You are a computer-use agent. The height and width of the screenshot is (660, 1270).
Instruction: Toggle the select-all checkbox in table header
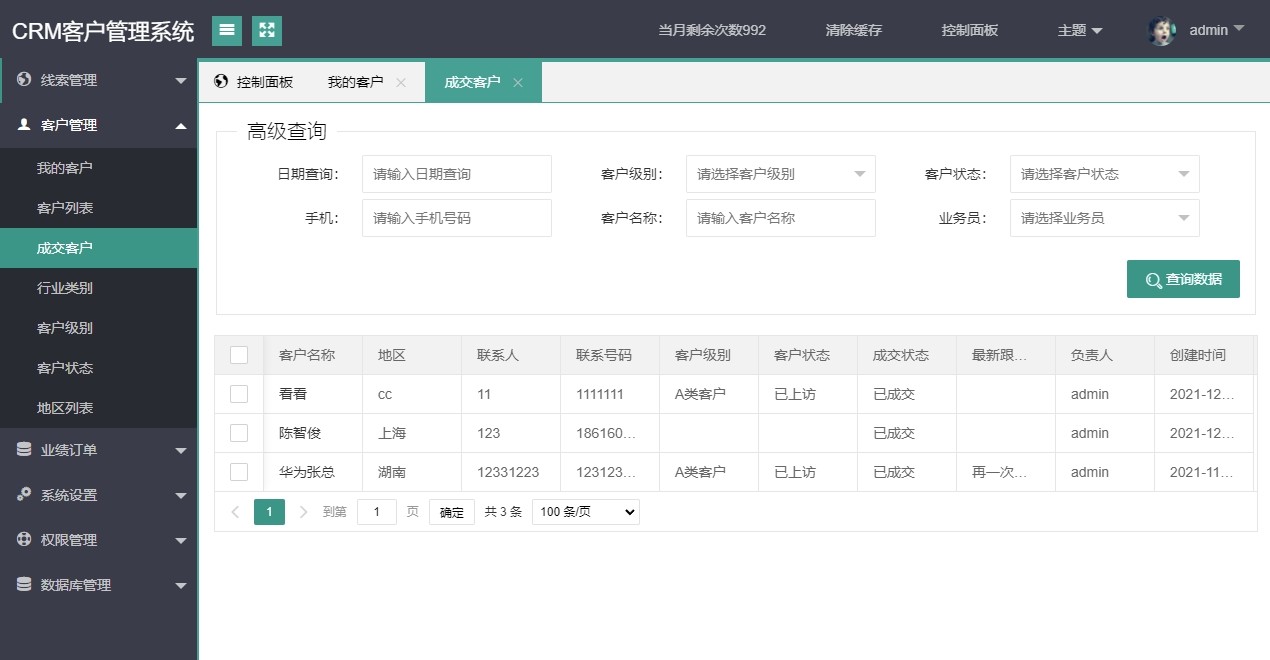pos(239,355)
